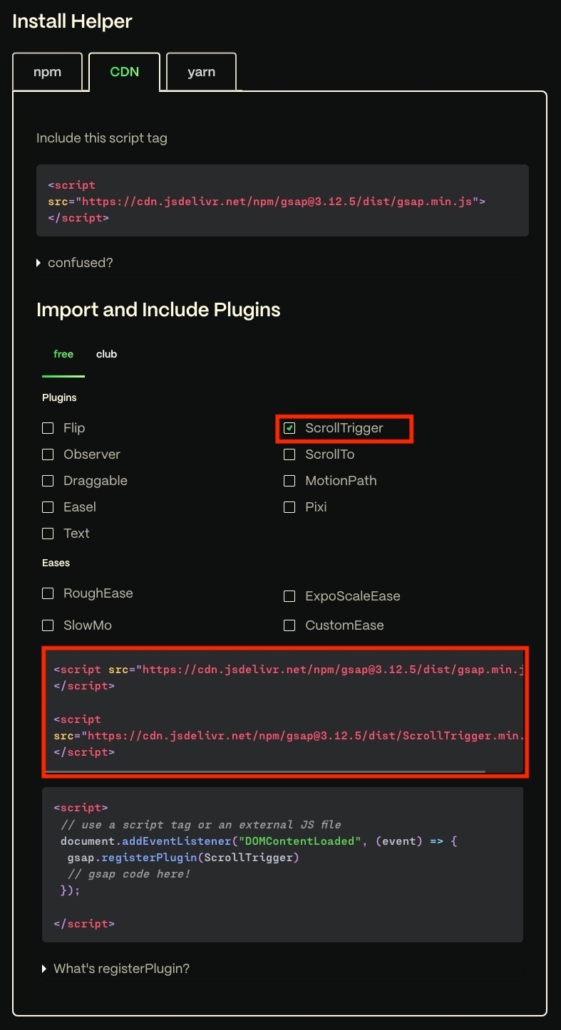Enable the ScrollTo plugin checkbox
Screen dimensions: 561x1030
(x=289, y=455)
